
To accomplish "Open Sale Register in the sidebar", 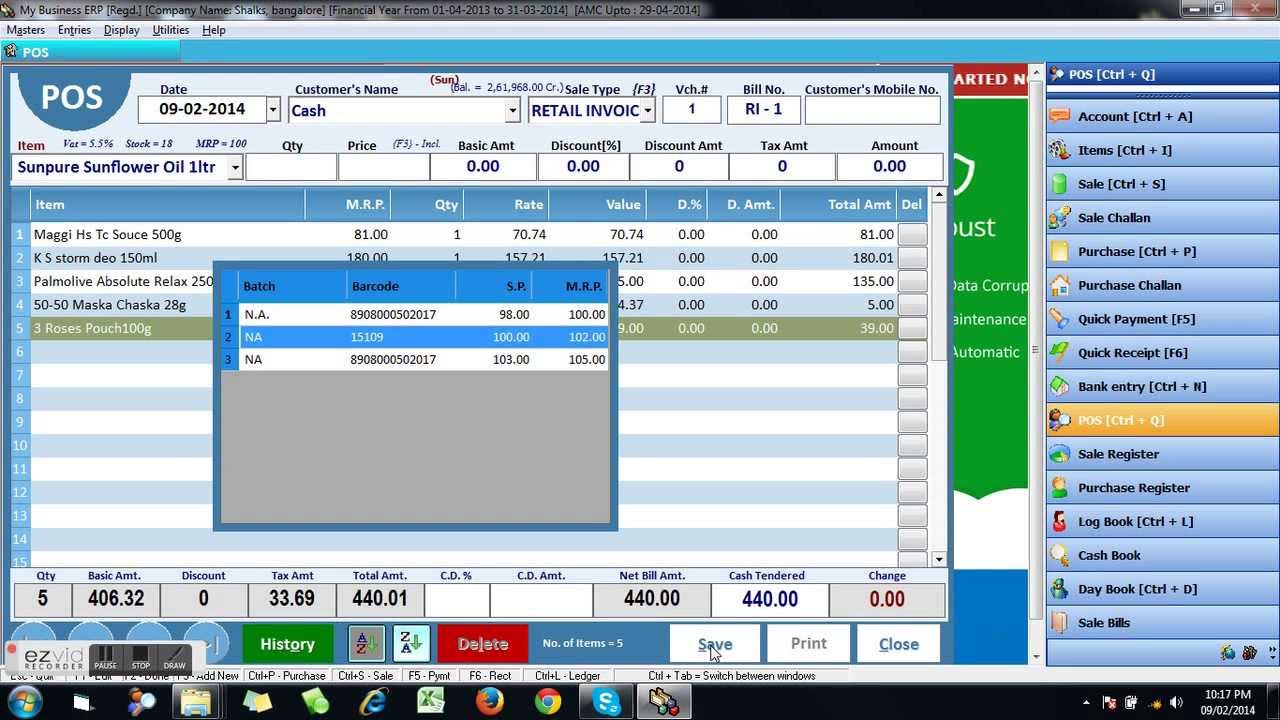I will (1162, 454).
